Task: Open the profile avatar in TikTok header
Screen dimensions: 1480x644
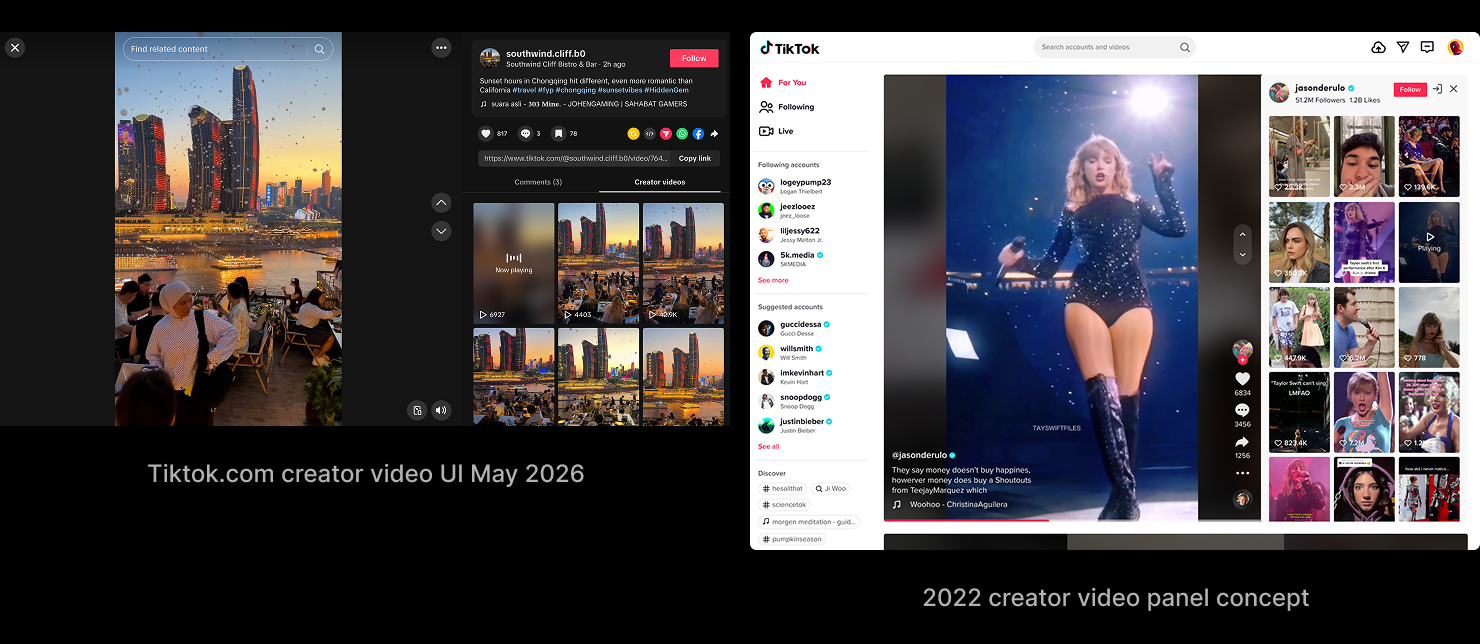Action: (1456, 47)
